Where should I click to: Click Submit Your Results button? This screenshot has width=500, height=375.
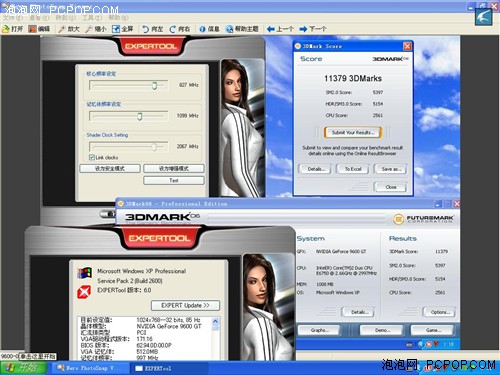pyautogui.click(x=353, y=132)
